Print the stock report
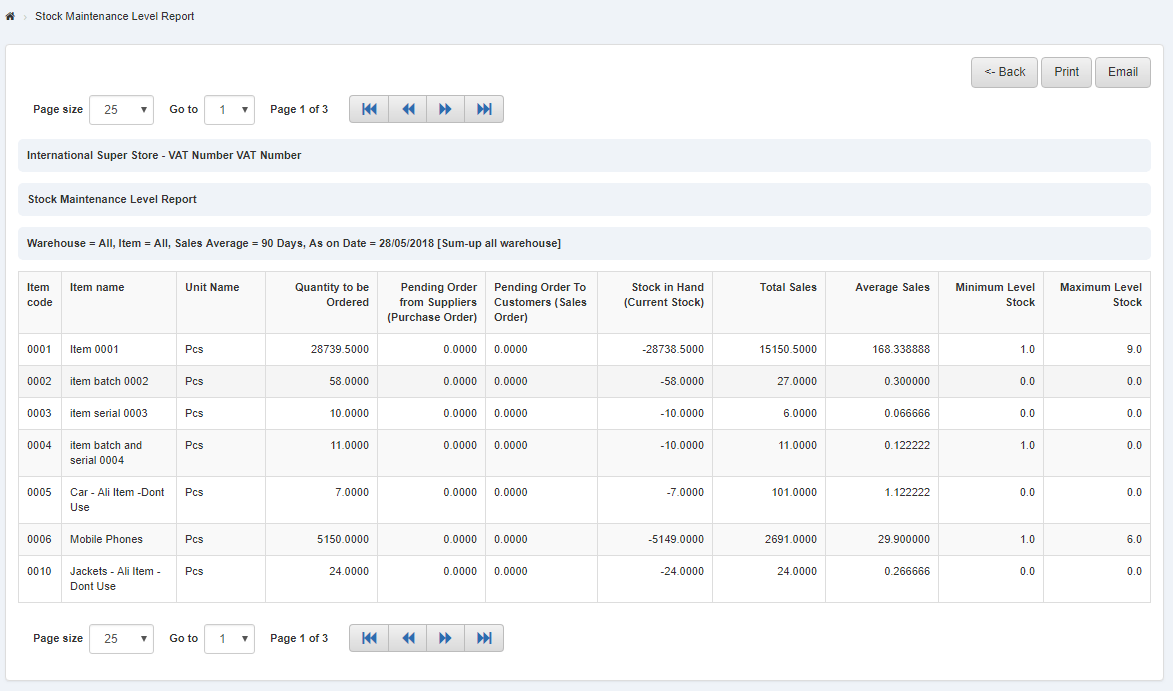 [x=1066, y=72]
